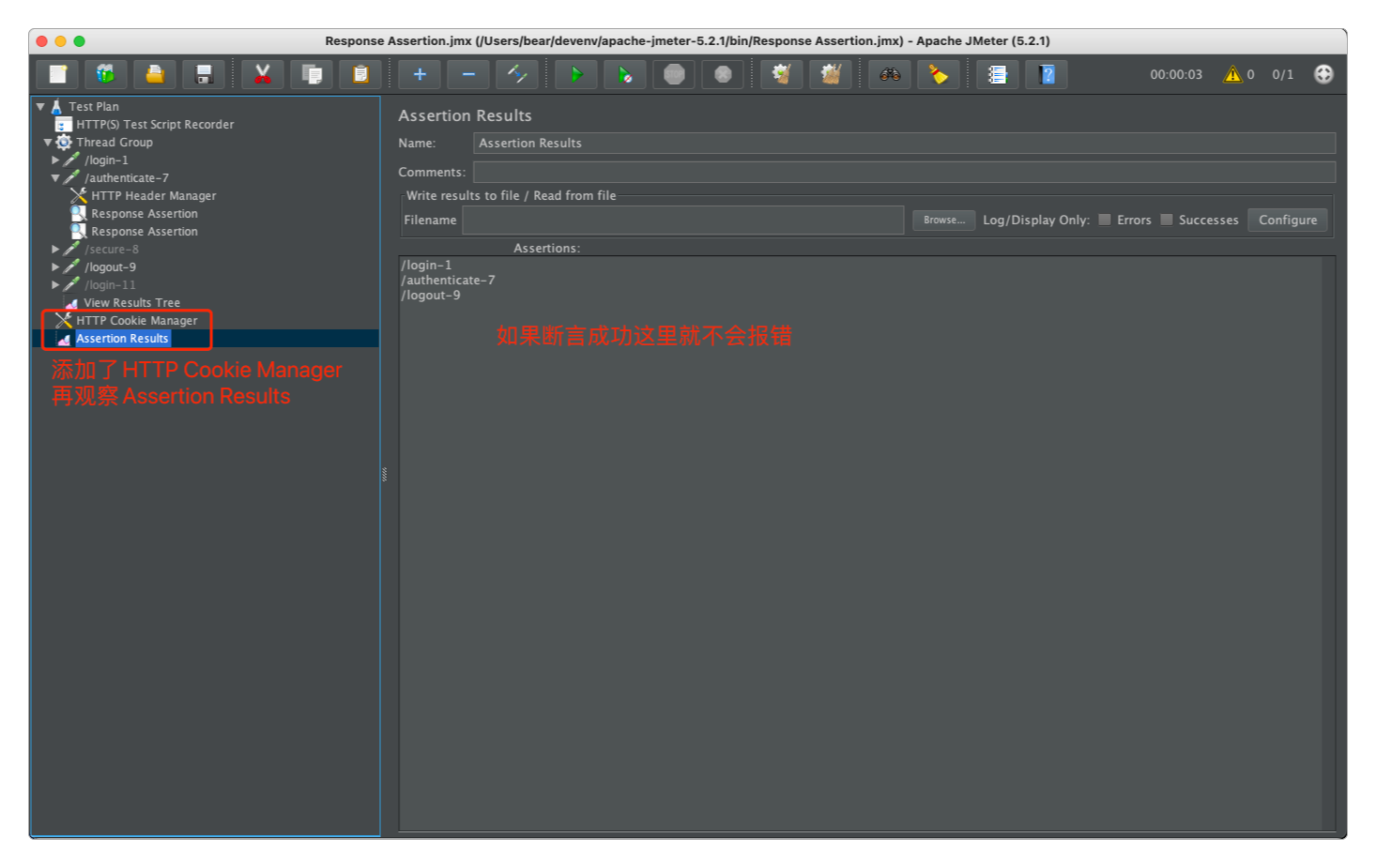Viewport: 1376px width, 868px height.
Task: Toggle the Errors checkbox
Action: 1105,220
